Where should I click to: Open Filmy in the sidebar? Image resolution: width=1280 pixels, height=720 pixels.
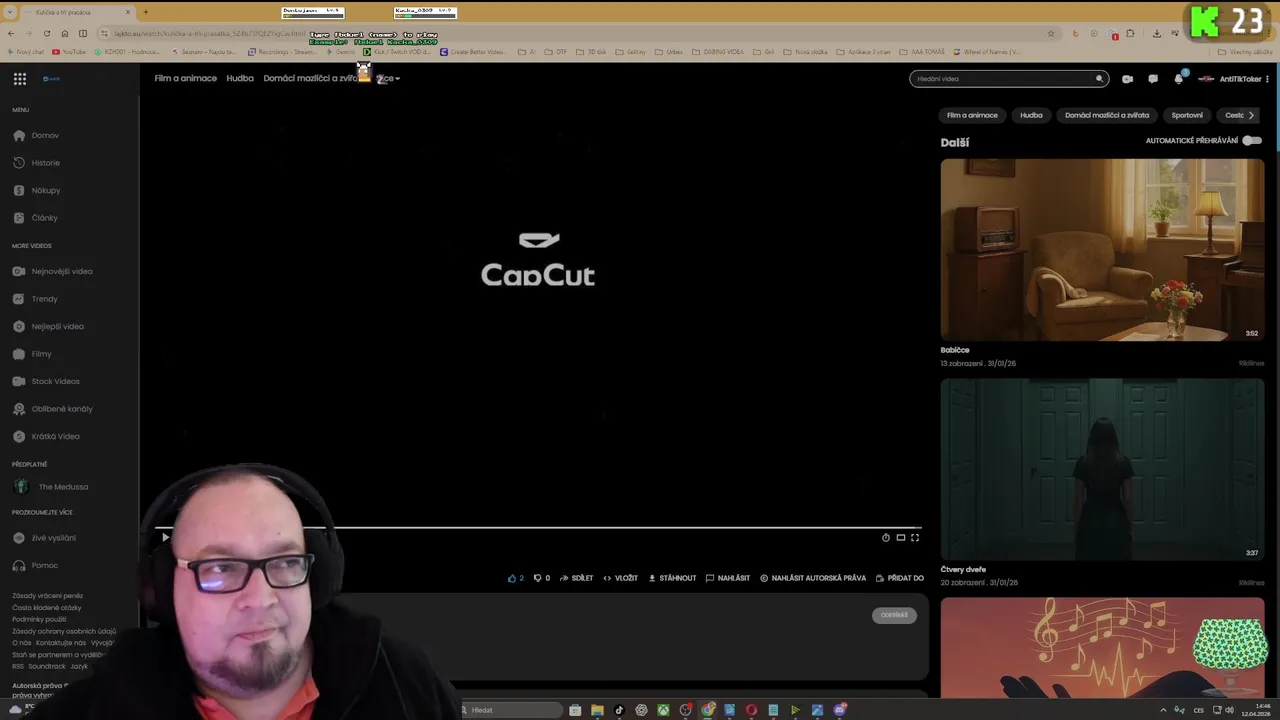(33, 354)
